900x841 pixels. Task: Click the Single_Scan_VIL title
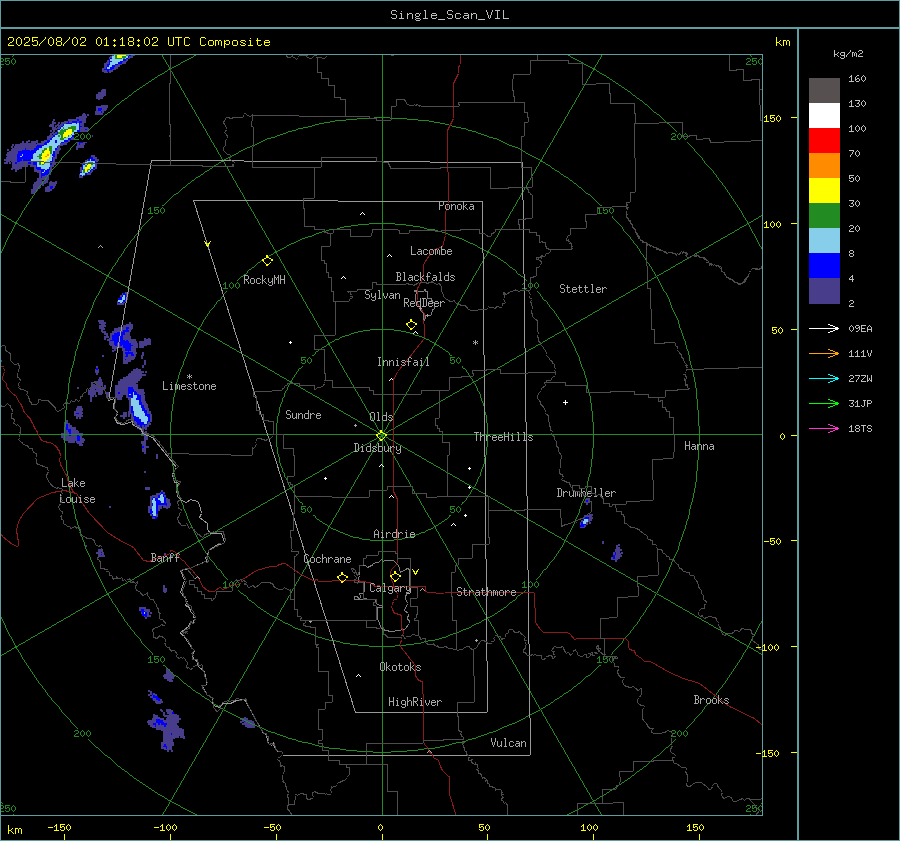pyautogui.click(x=449, y=15)
